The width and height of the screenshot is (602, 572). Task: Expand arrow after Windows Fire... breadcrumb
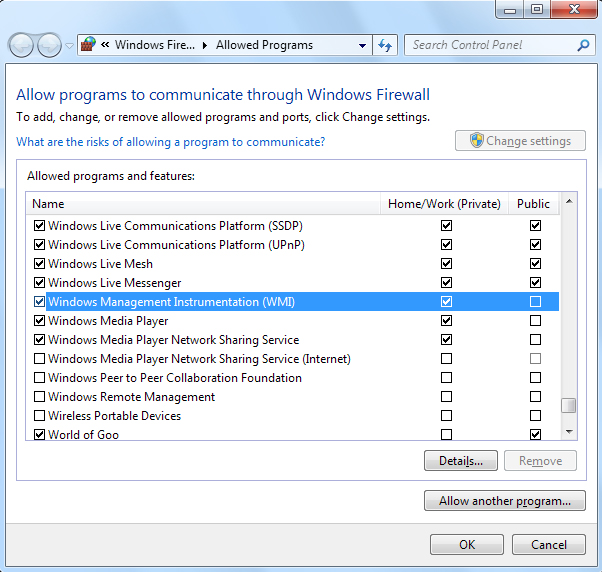[x=205, y=45]
